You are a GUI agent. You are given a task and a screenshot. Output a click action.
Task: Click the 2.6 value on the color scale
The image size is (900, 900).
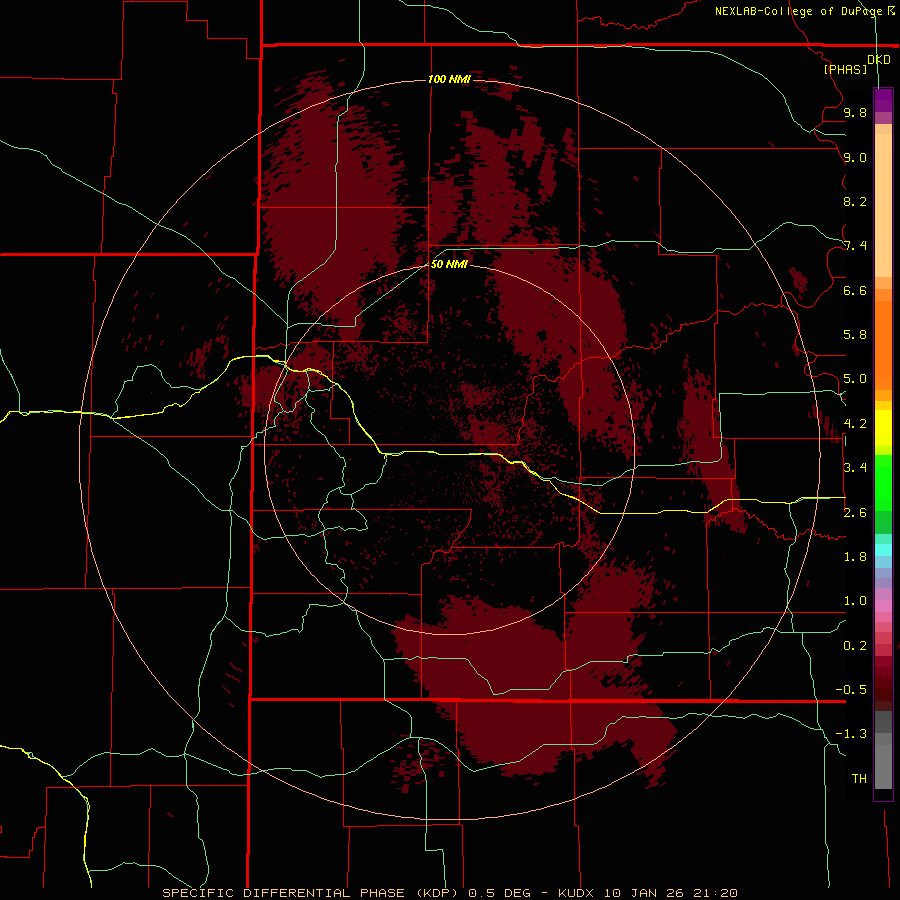coord(855,513)
